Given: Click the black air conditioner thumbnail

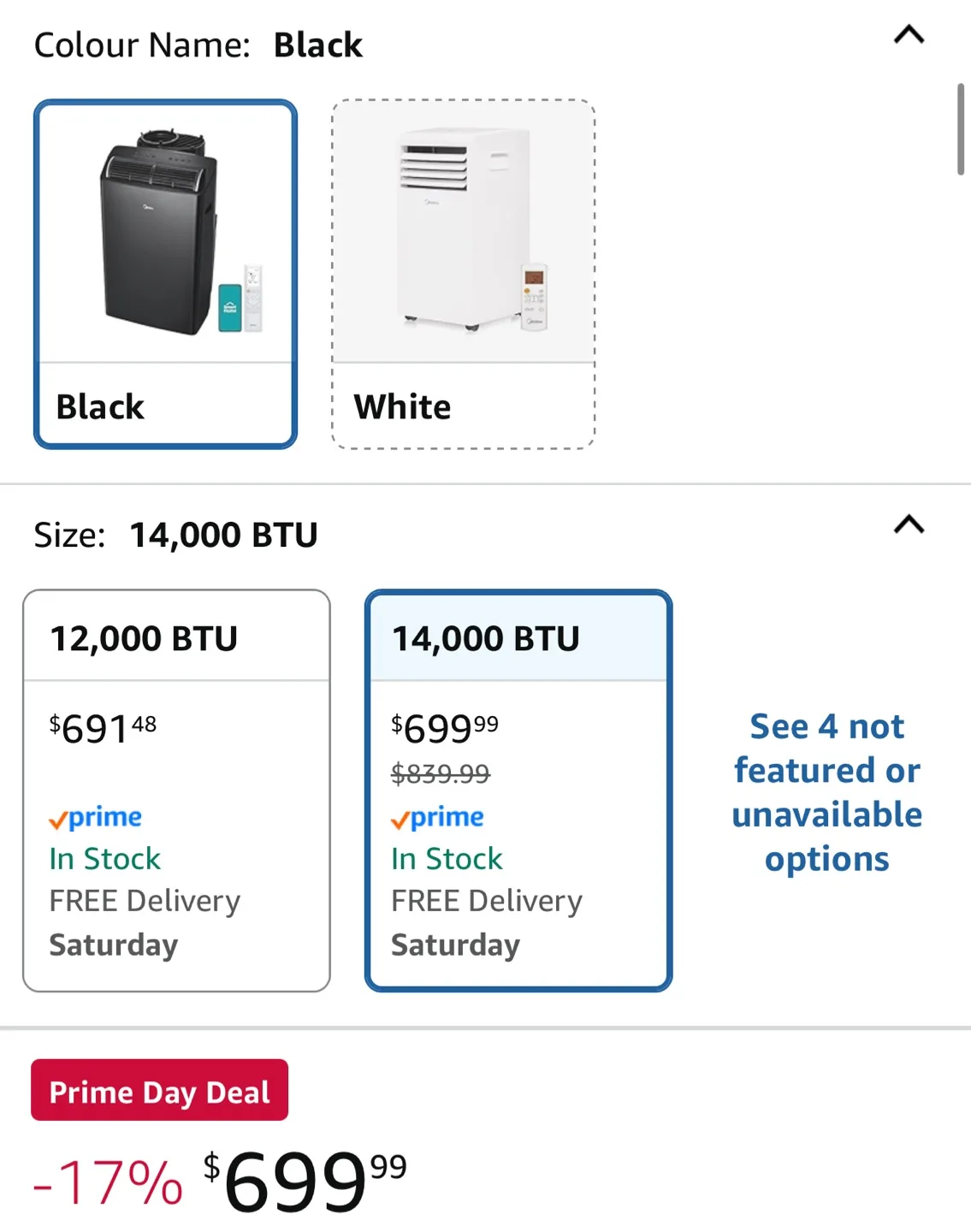Looking at the screenshot, I should pyautogui.click(x=166, y=233).
